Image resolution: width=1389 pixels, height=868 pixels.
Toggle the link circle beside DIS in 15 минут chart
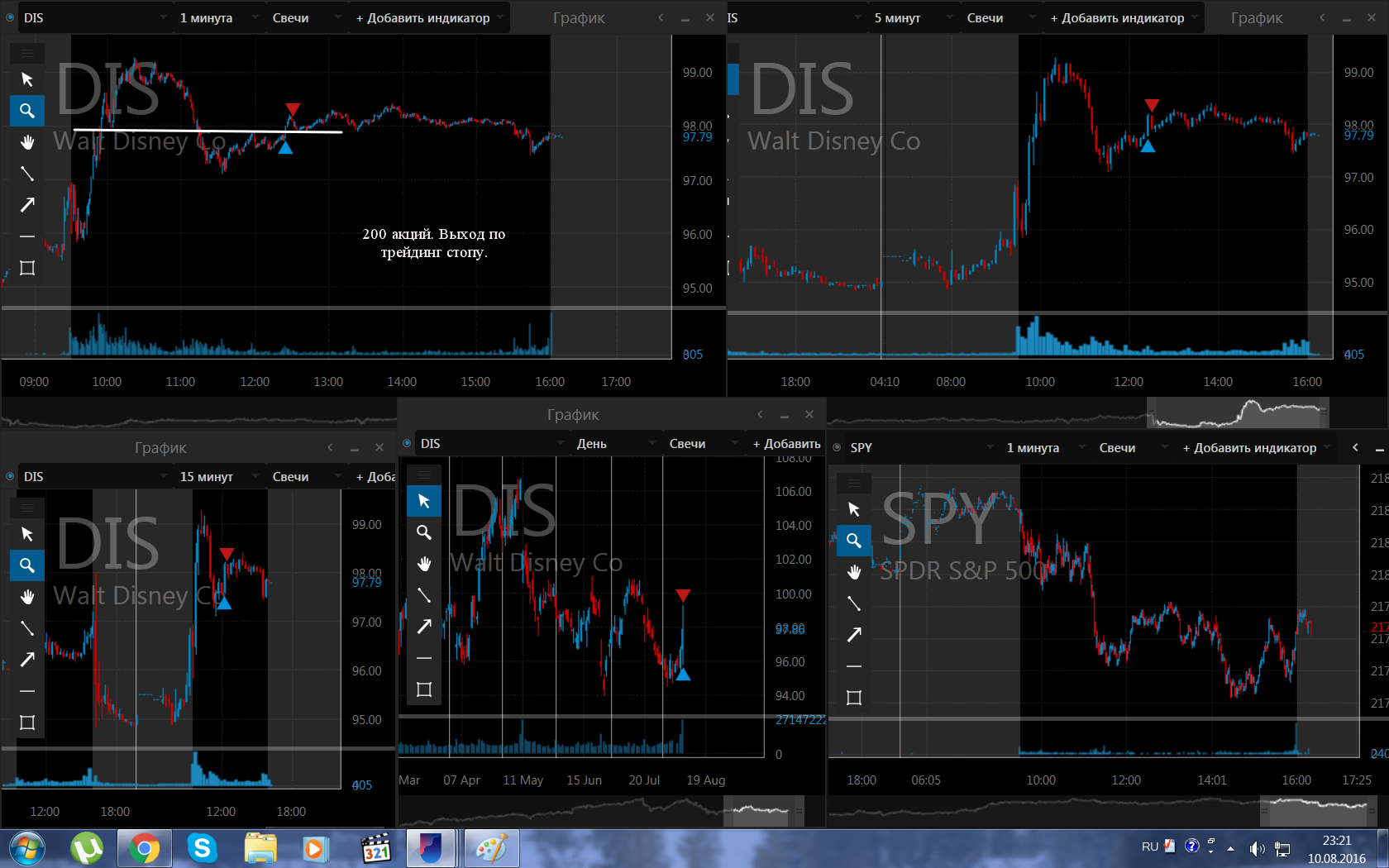pyautogui.click(x=10, y=476)
